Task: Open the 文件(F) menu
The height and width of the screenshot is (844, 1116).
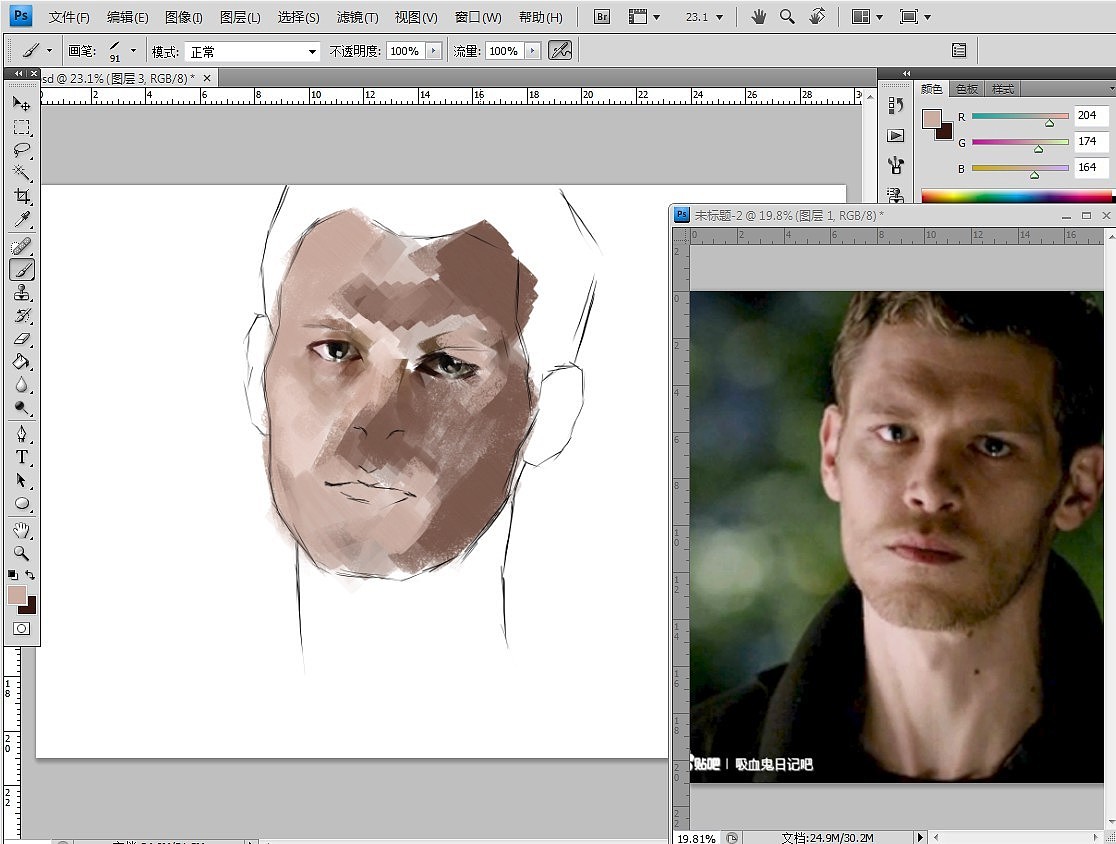Action: (69, 17)
